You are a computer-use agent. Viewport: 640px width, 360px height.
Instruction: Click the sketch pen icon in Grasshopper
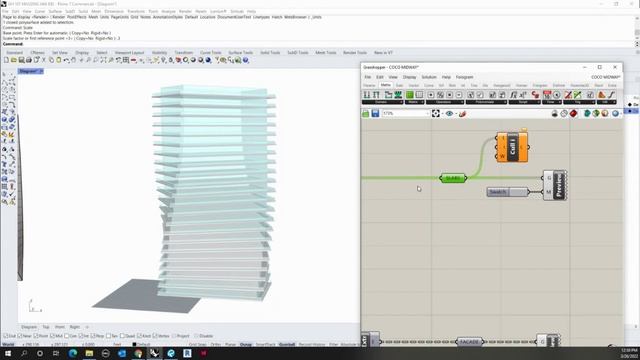point(462,113)
